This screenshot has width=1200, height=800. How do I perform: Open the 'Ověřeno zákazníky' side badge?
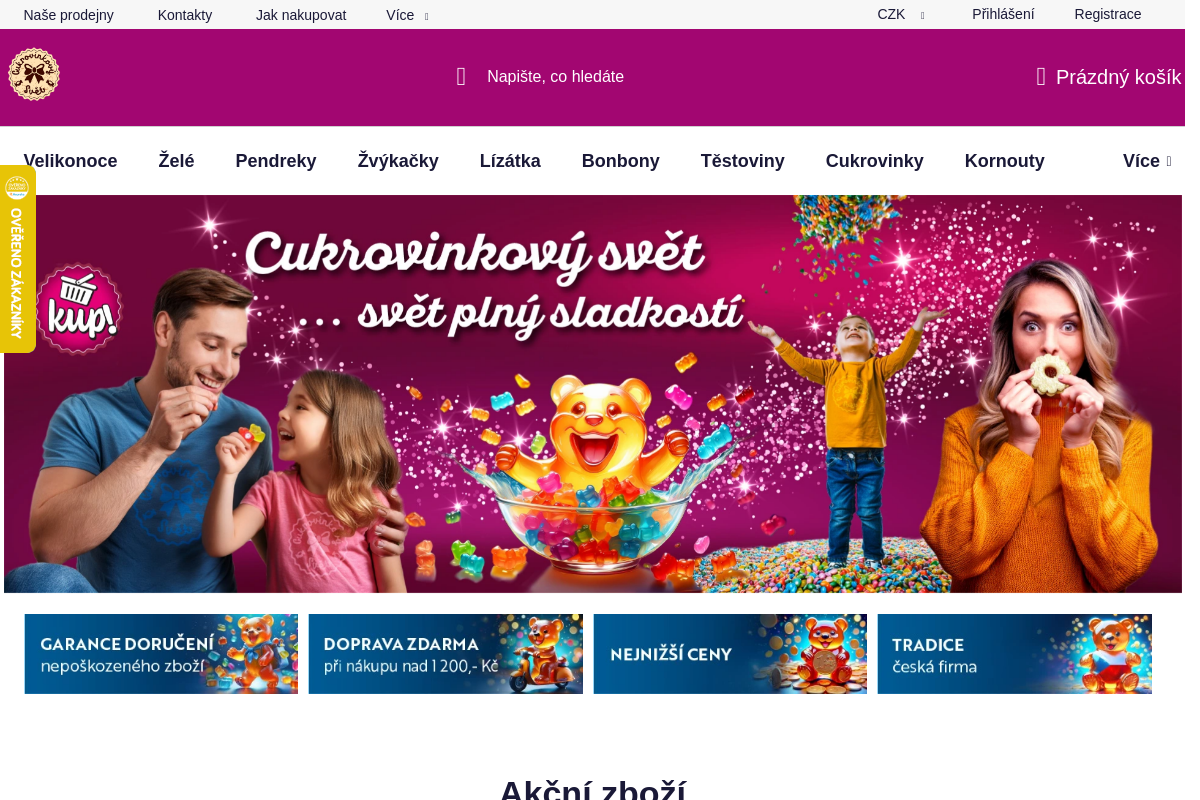pyautogui.click(x=17, y=259)
